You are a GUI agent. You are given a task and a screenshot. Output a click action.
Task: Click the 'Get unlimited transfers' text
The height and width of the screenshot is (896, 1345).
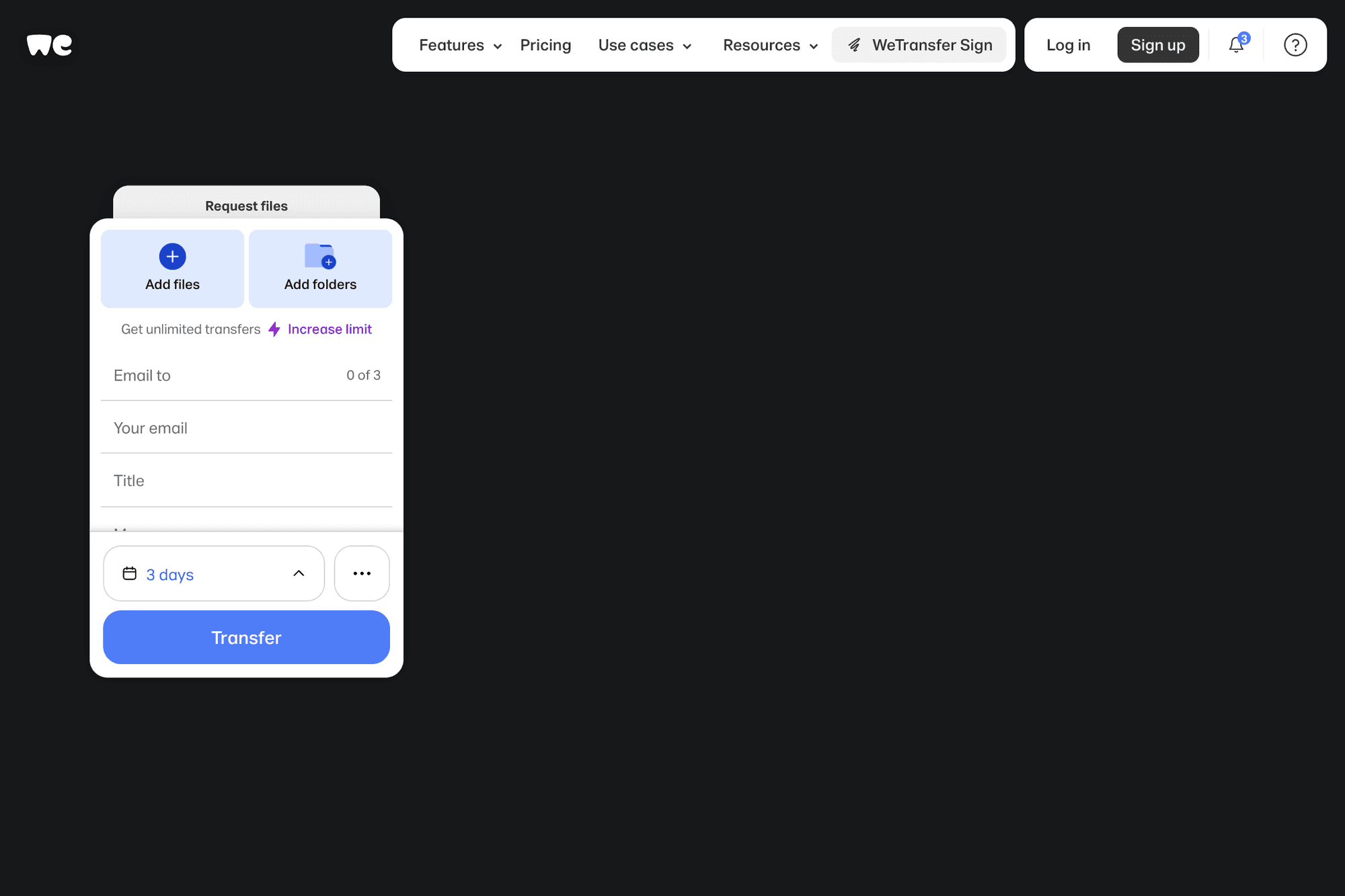pos(191,329)
